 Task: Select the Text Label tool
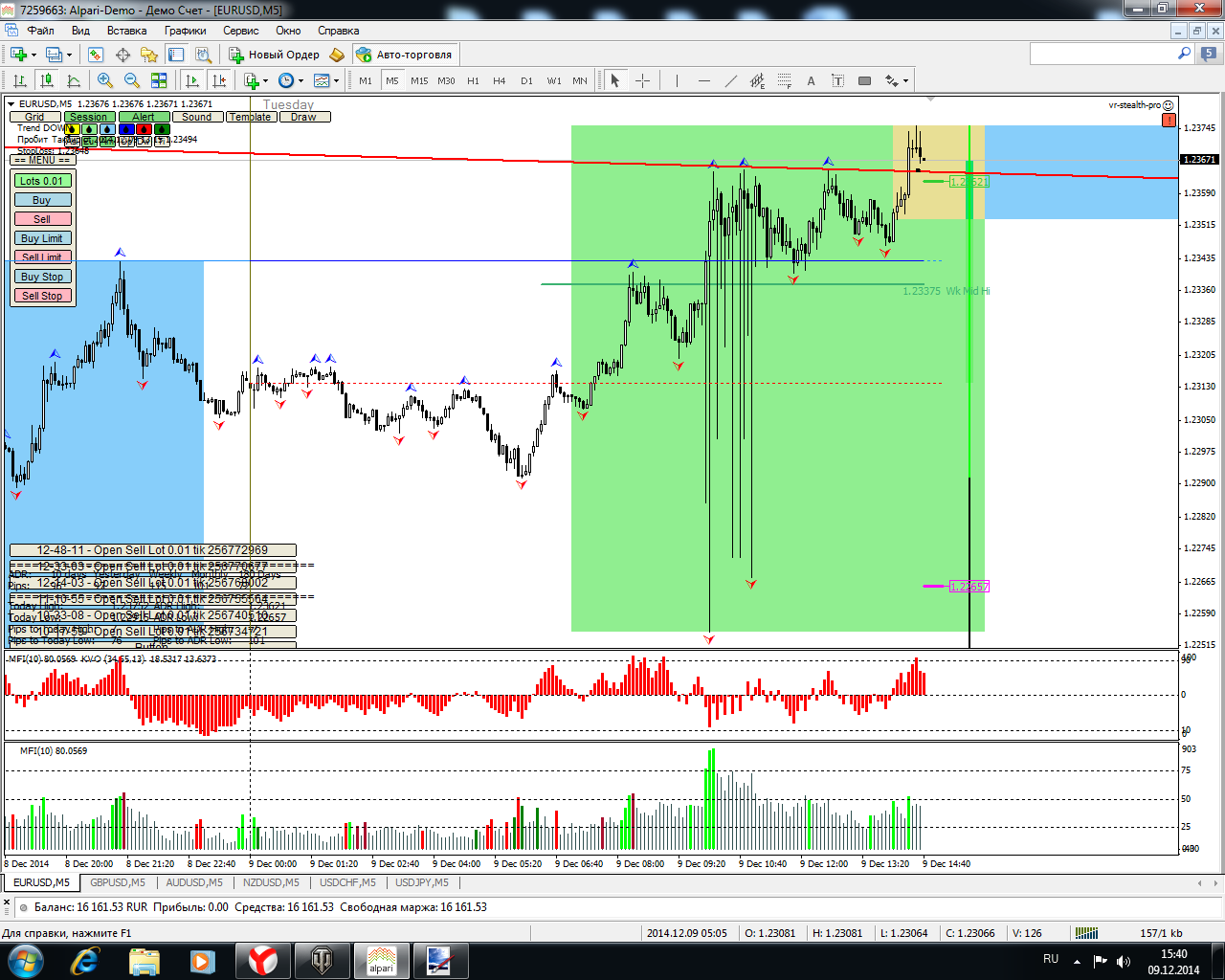pyautogui.click(x=837, y=80)
